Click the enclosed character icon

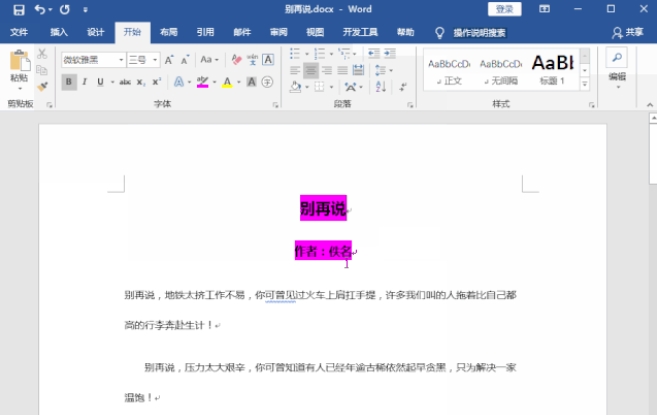point(267,82)
